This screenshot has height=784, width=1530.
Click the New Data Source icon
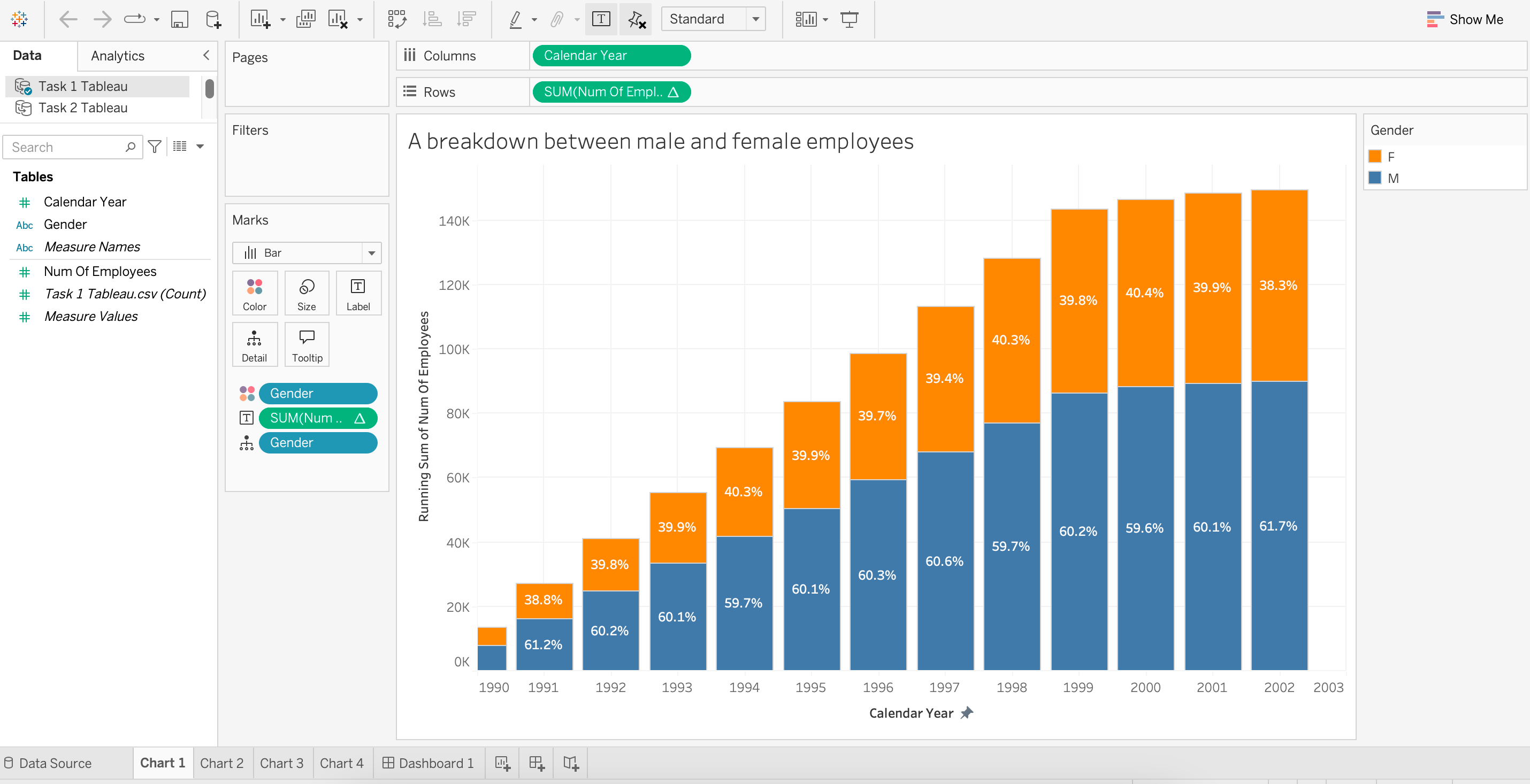[213, 19]
